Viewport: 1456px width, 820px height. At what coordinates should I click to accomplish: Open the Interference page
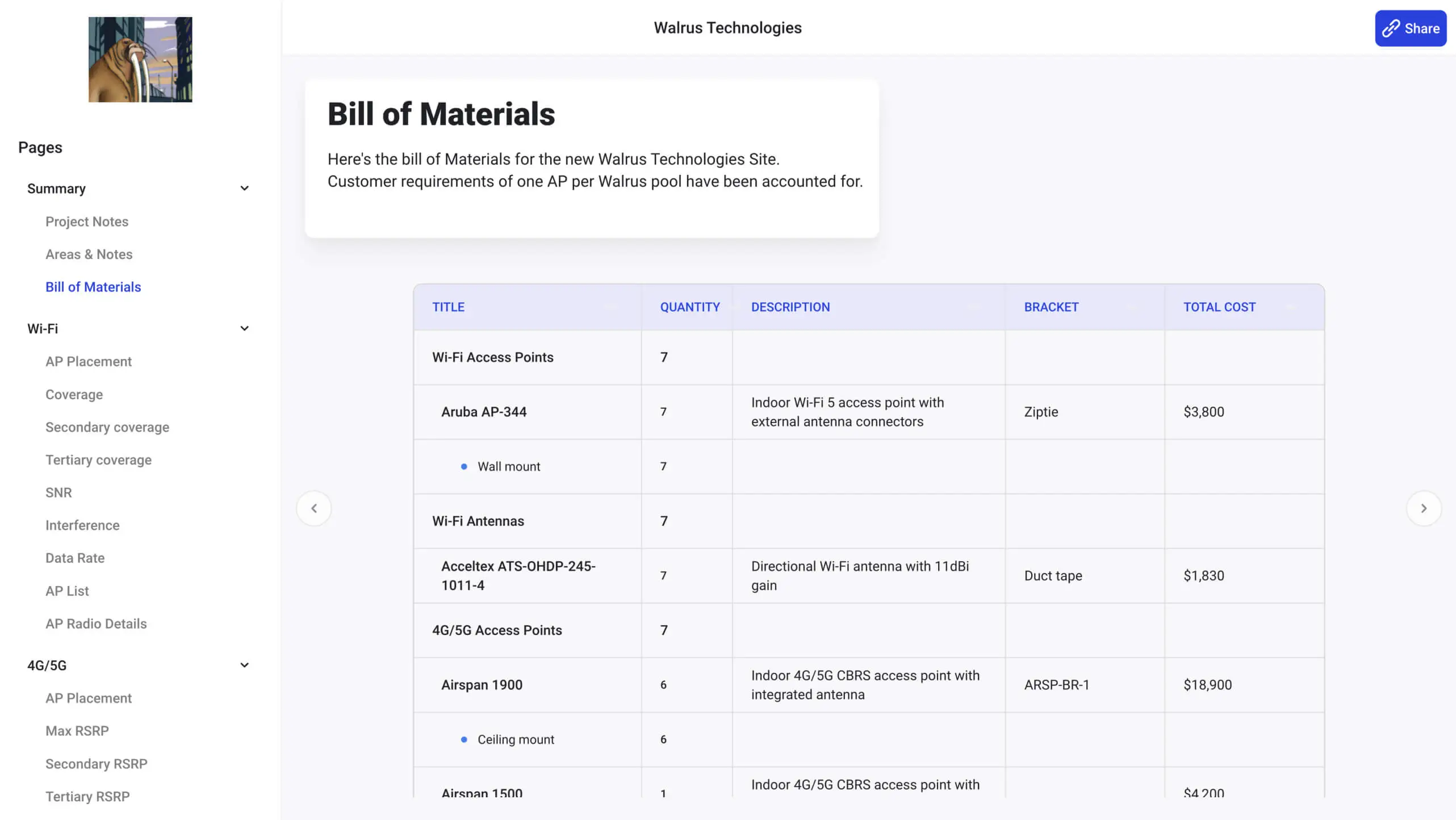[x=82, y=525]
